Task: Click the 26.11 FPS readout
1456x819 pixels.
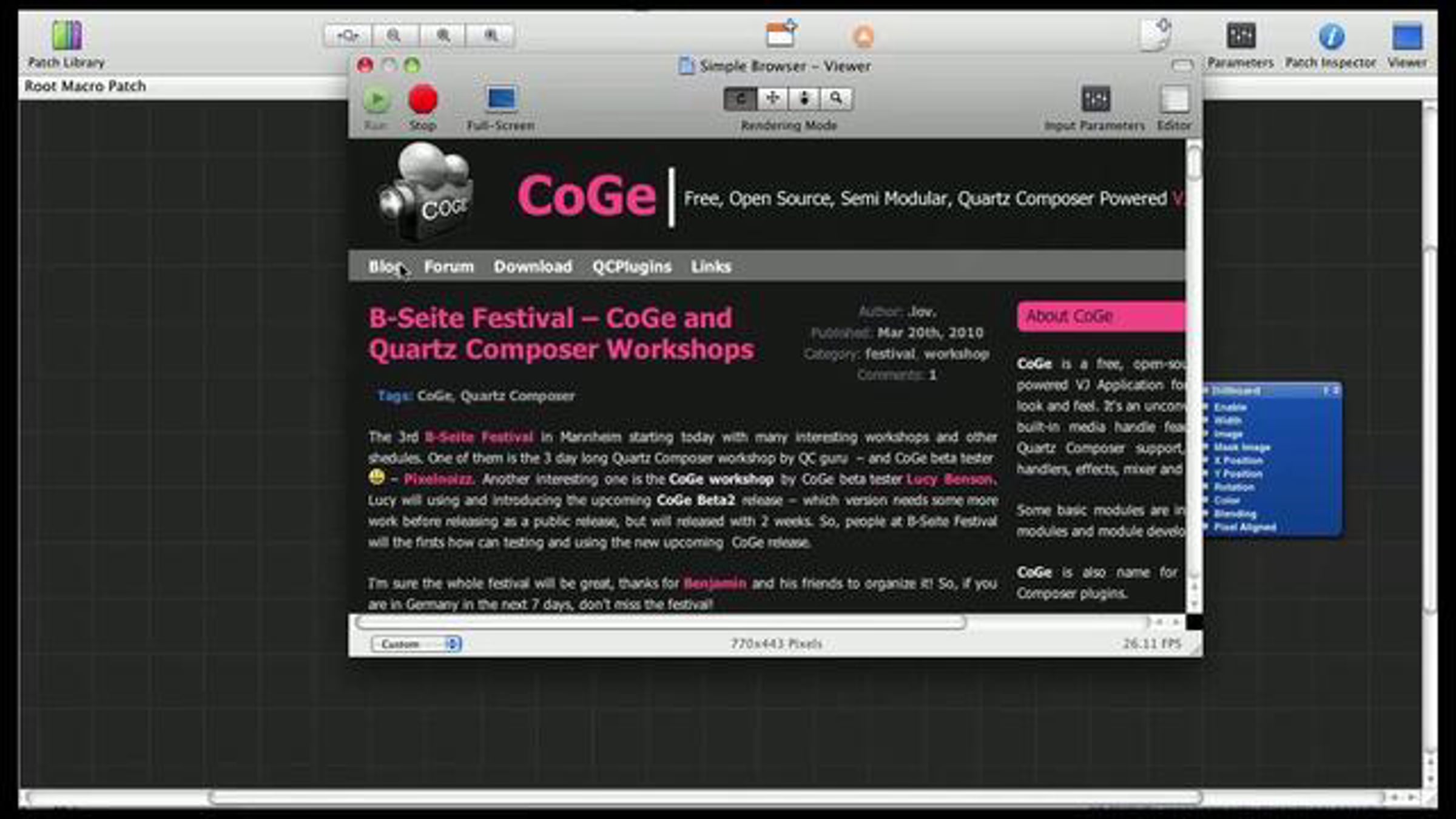Action: [x=1151, y=643]
